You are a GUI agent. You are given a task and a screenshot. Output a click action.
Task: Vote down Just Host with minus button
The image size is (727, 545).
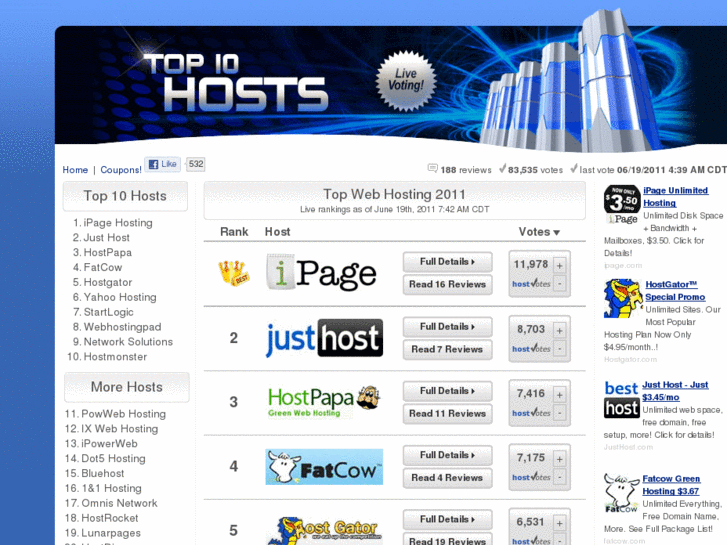(x=560, y=348)
